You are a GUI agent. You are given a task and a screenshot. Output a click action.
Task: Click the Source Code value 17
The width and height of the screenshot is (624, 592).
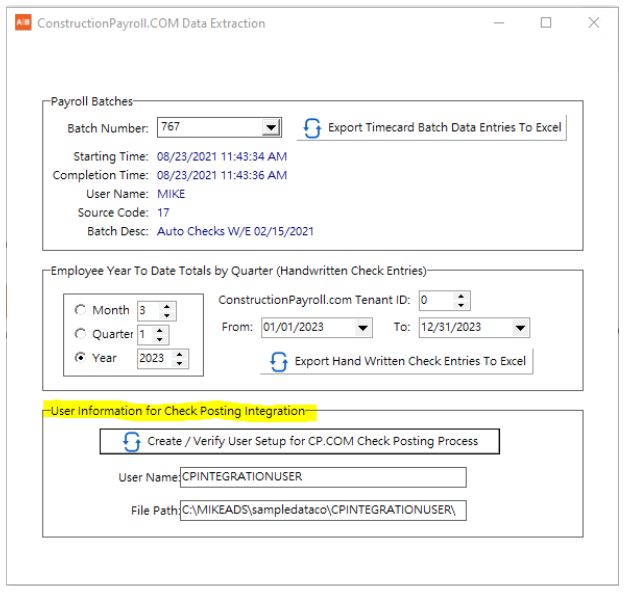163,212
